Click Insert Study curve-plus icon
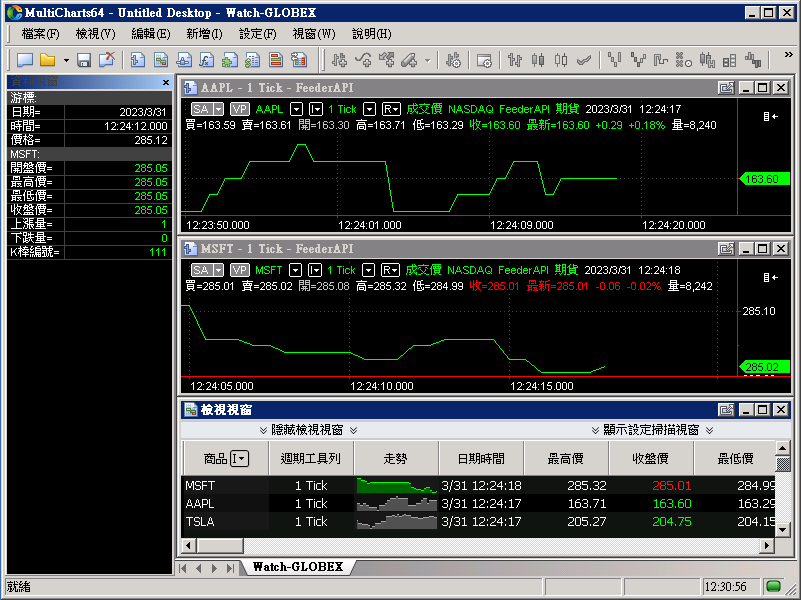This screenshot has height=600, width=801. click(x=363, y=60)
